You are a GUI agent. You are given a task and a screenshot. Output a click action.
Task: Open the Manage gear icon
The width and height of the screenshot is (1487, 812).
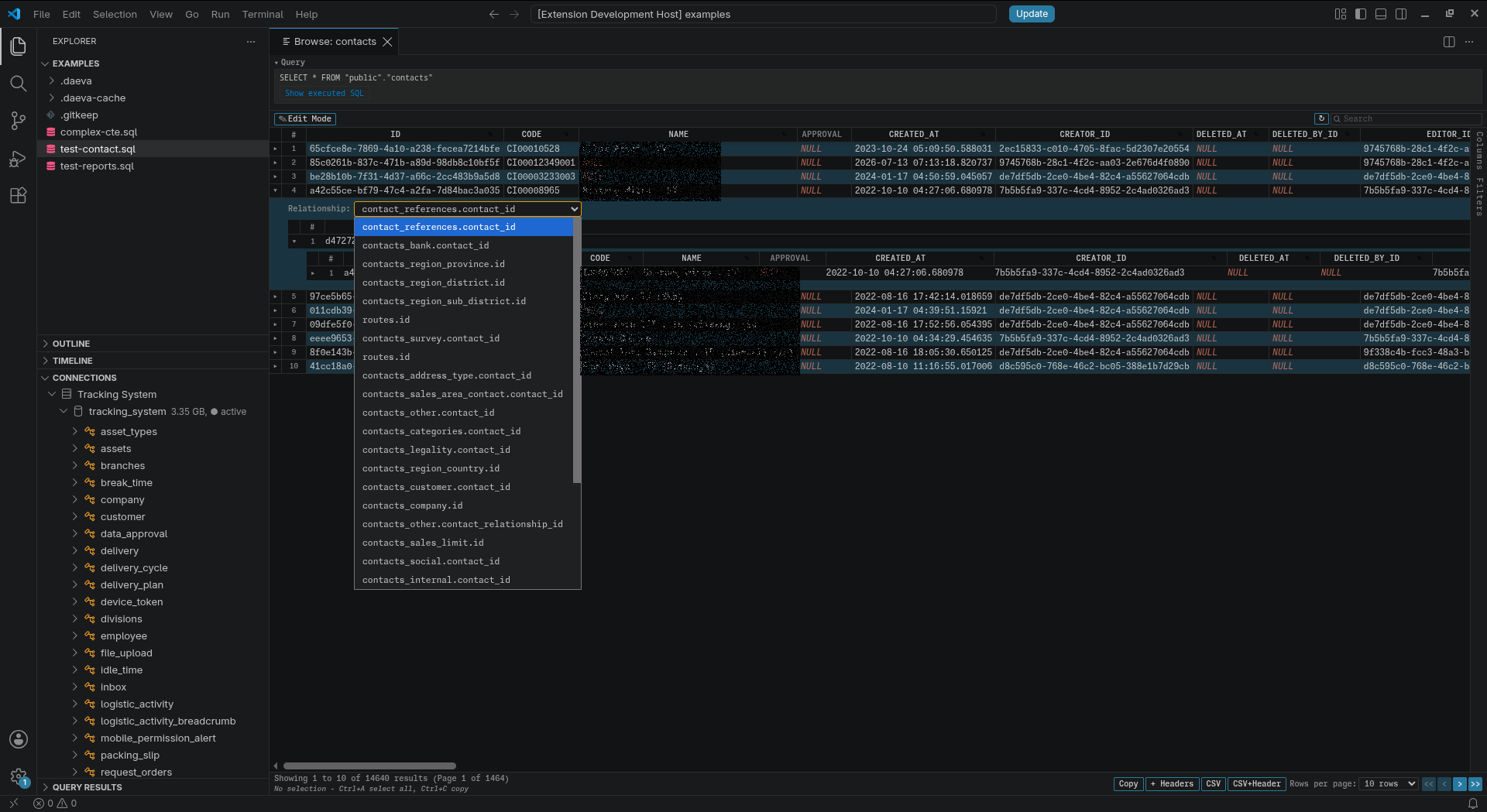(19, 776)
